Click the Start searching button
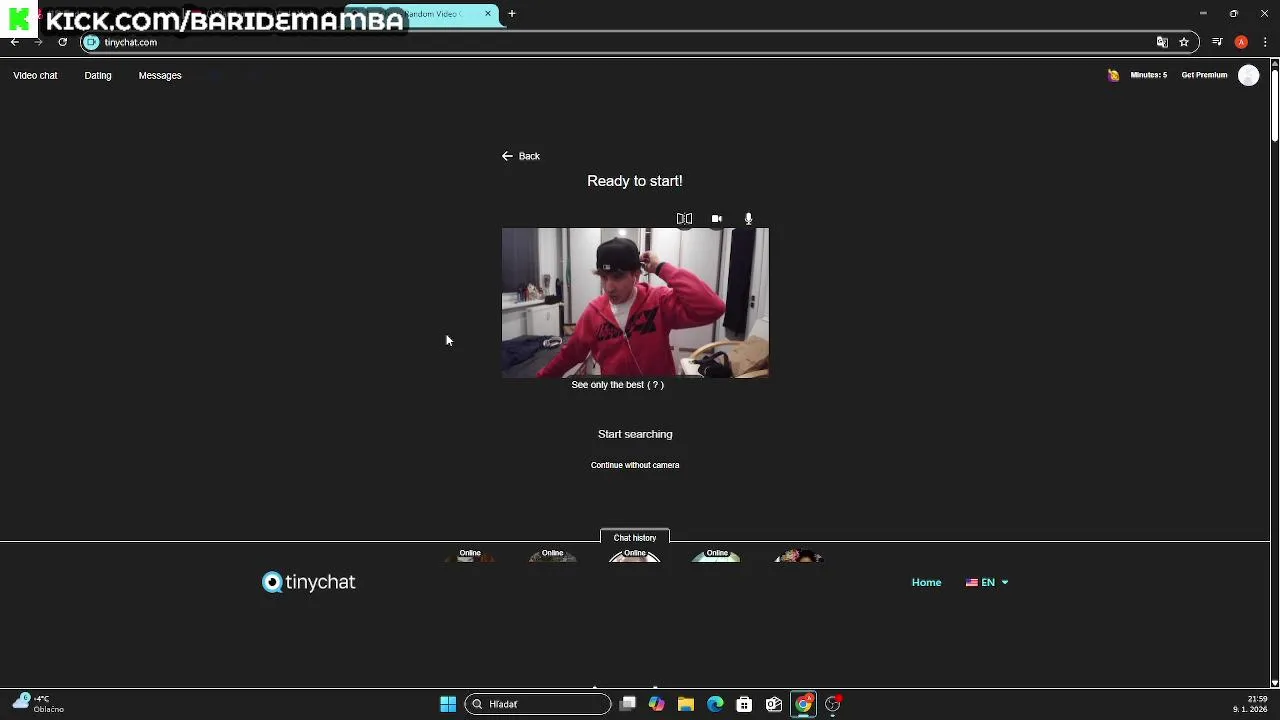Screen dimensions: 1280x720 (635, 434)
